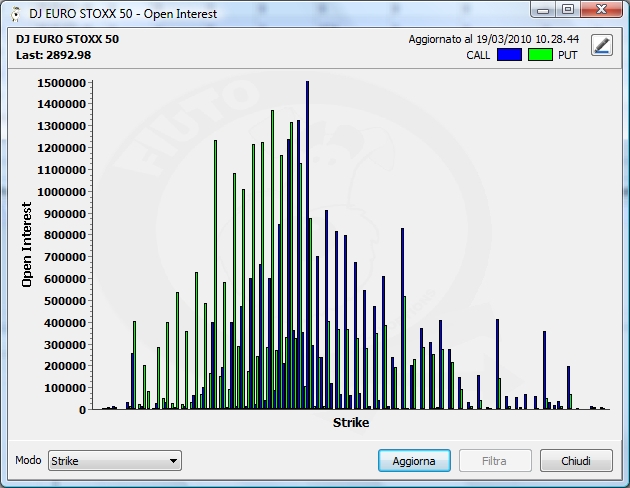
Task: Minimize the Open Interest window
Action: click(543, 10)
